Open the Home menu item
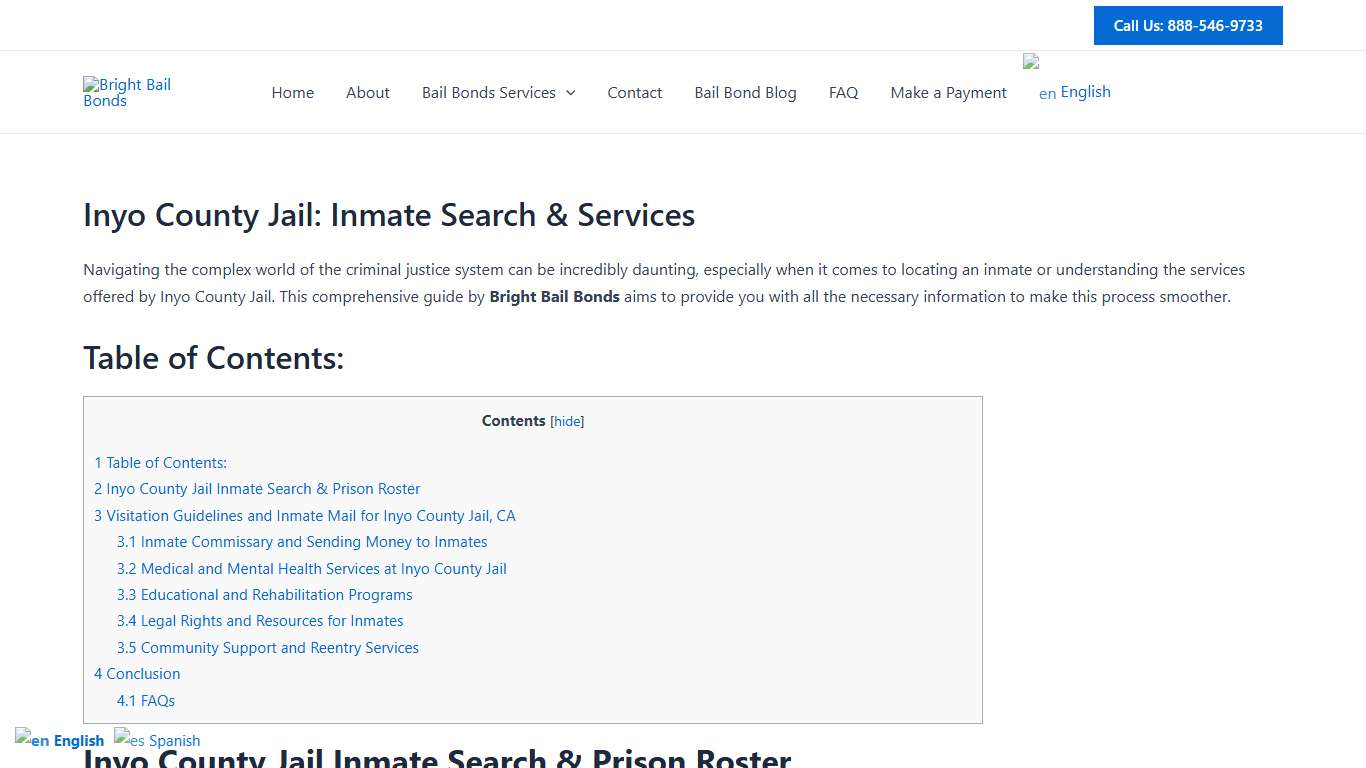 tap(292, 92)
